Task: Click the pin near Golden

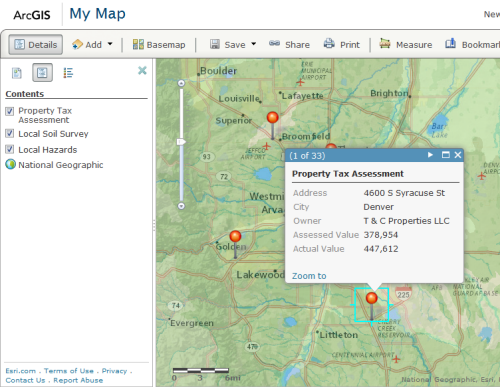Action: point(235,236)
